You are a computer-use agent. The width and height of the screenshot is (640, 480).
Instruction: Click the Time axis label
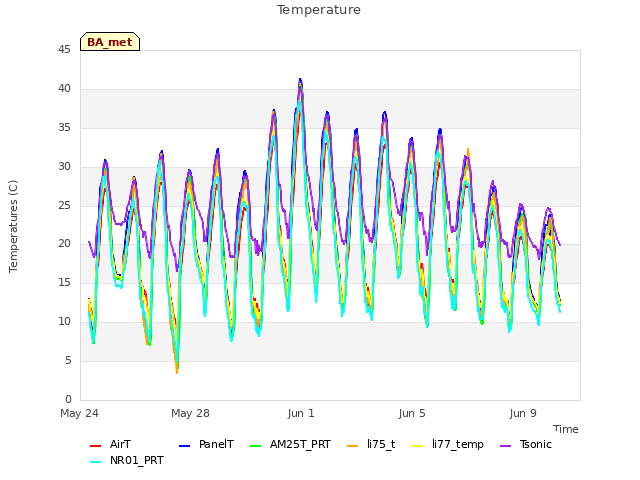[566, 429]
